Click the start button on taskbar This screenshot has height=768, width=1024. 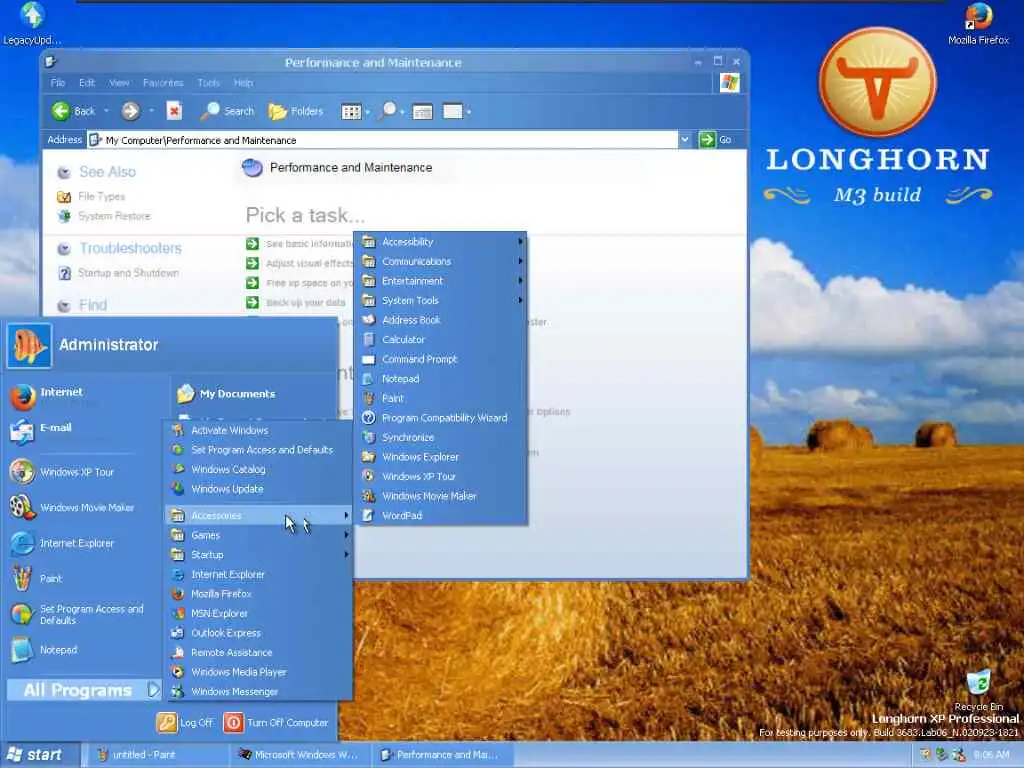[40, 755]
